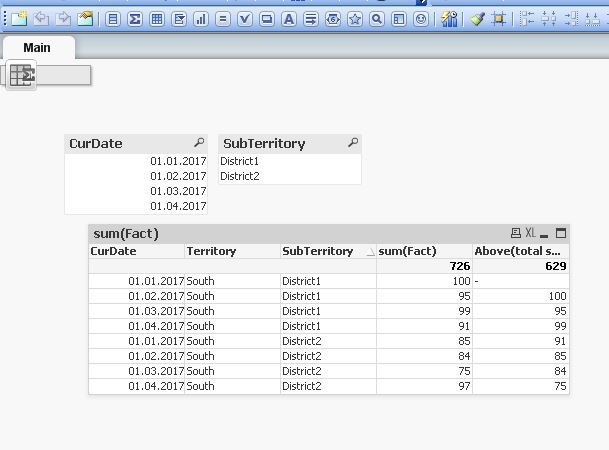This screenshot has width=609, height=450.
Task: Click the Create Custom Object smiley icon
Action: [x=421, y=19]
